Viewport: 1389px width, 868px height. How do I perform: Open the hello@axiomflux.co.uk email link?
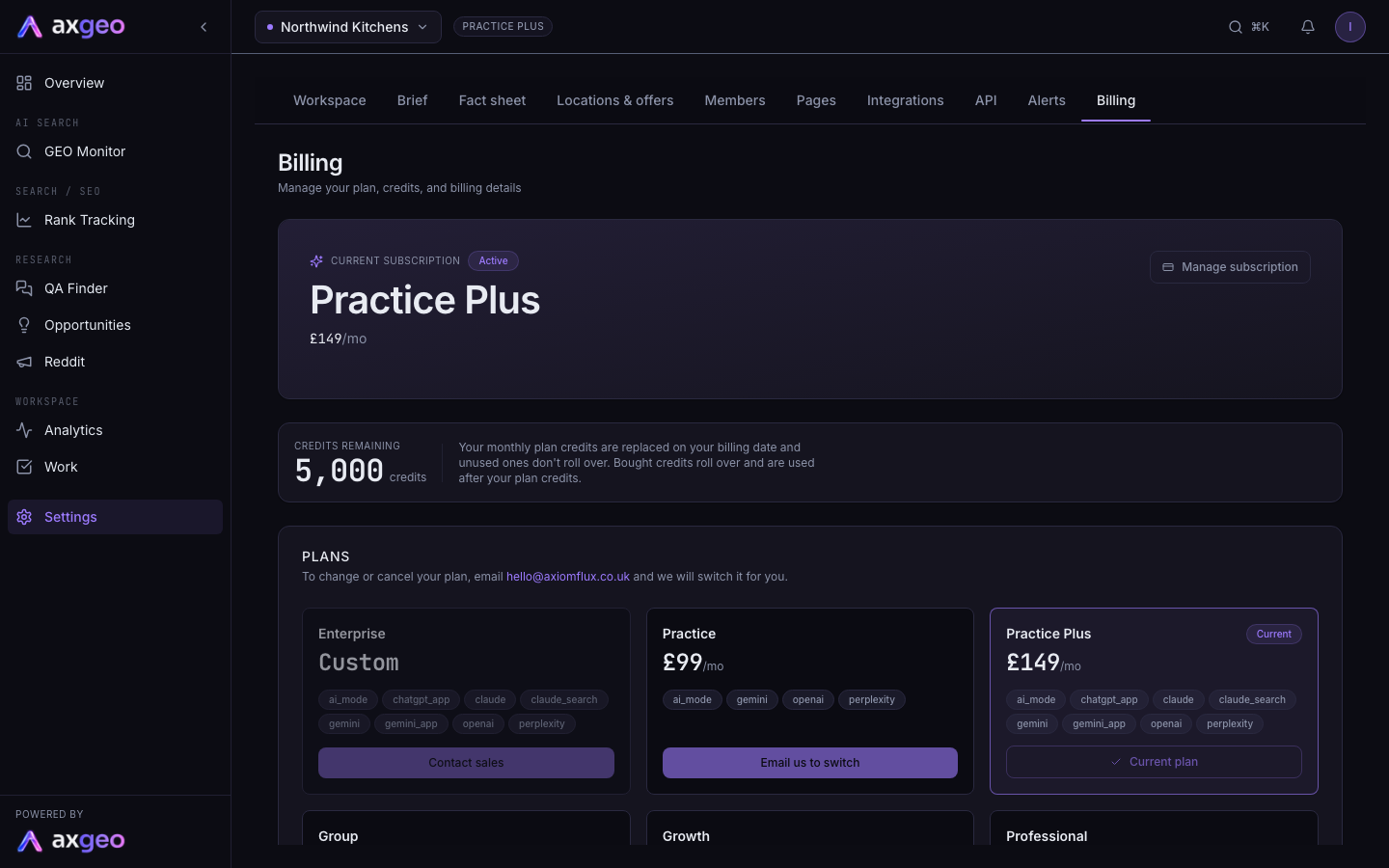[x=568, y=577]
